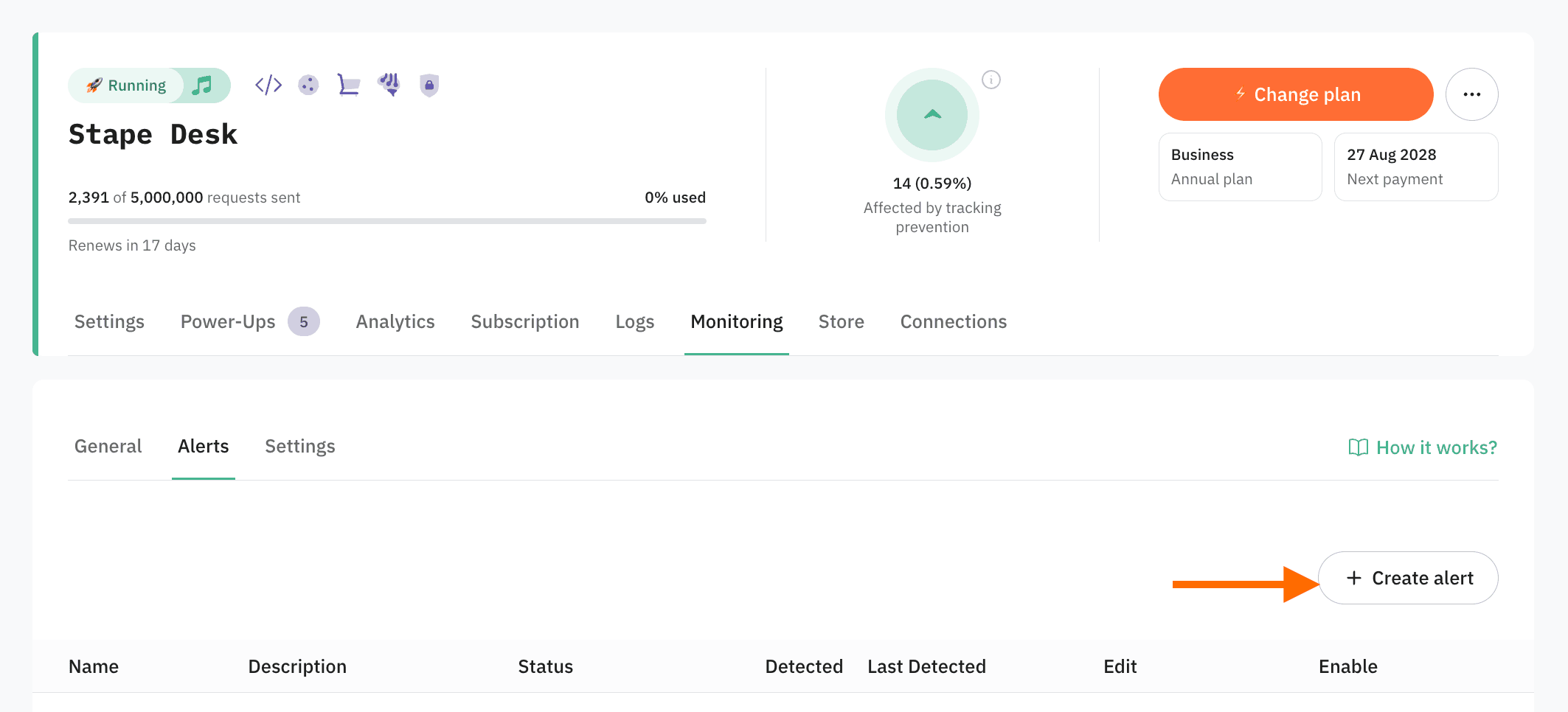The image size is (1568, 712).
Task: Open the How it works? link
Action: pyautogui.click(x=1423, y=447)
